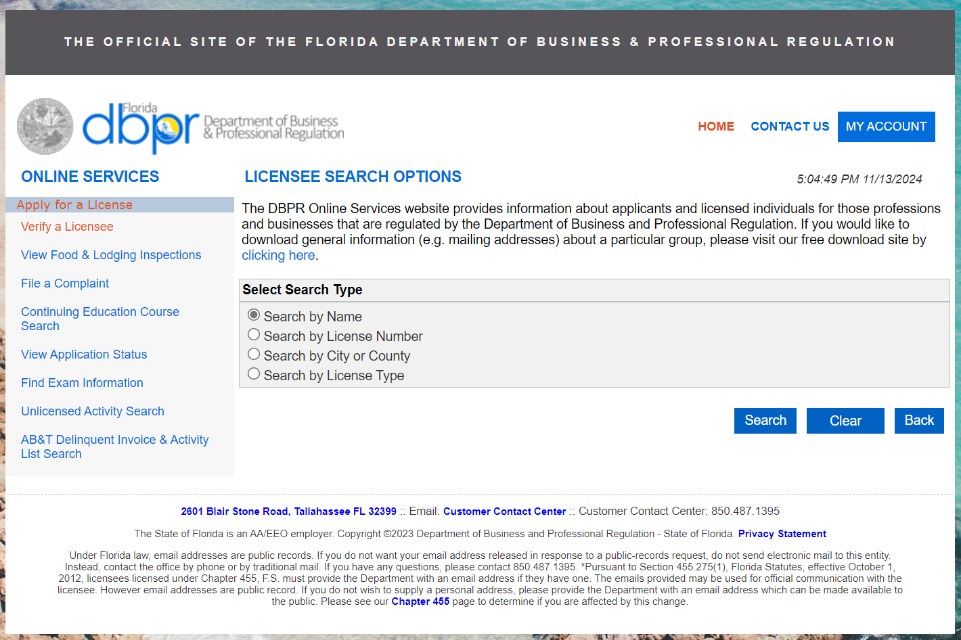Open the HOME navigation link
Image resolution: width=961 pixels, height=640 pixels.
716,126
